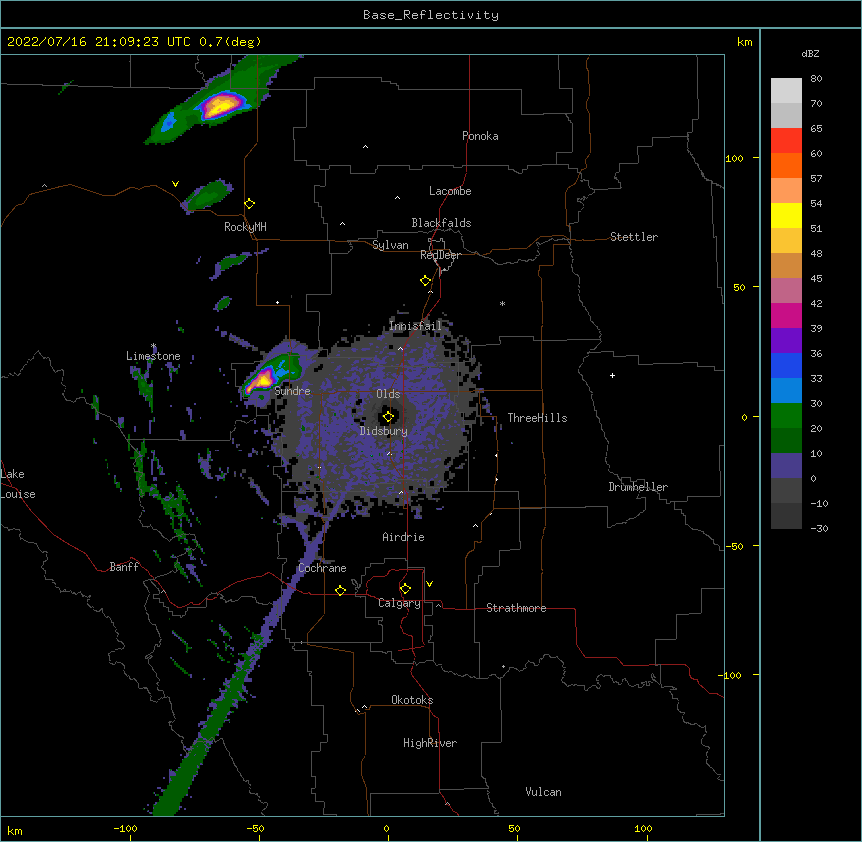Click the Vulcan city label
Viewport: 862px width, 842px height.
point(543,792)
